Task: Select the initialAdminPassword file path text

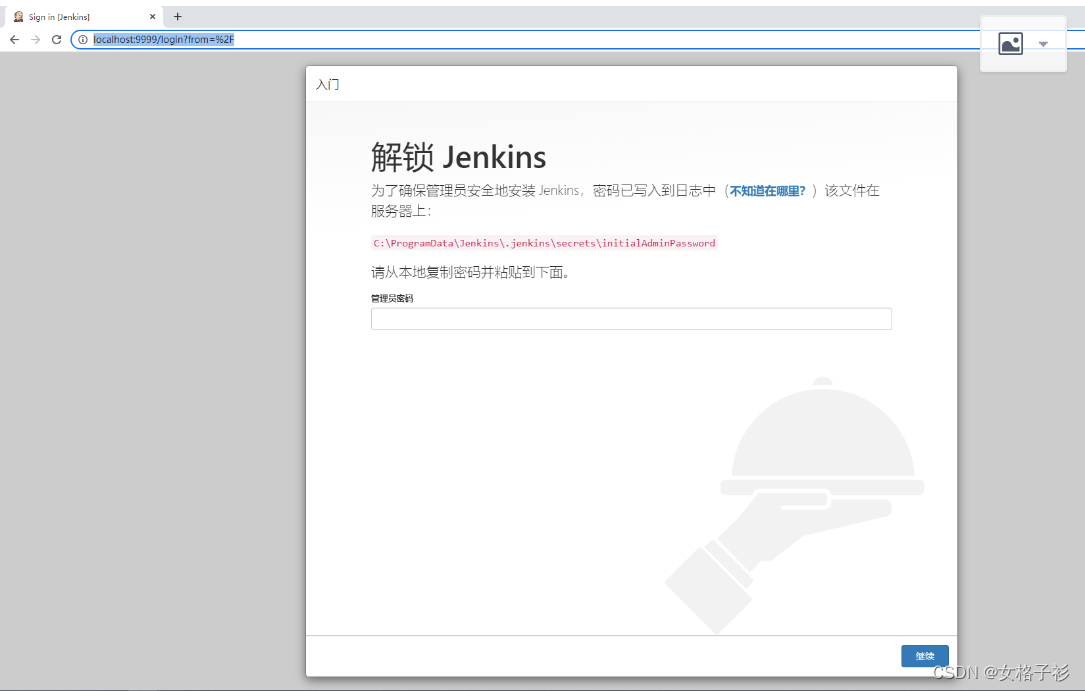Action: click(x=545, y=243)
